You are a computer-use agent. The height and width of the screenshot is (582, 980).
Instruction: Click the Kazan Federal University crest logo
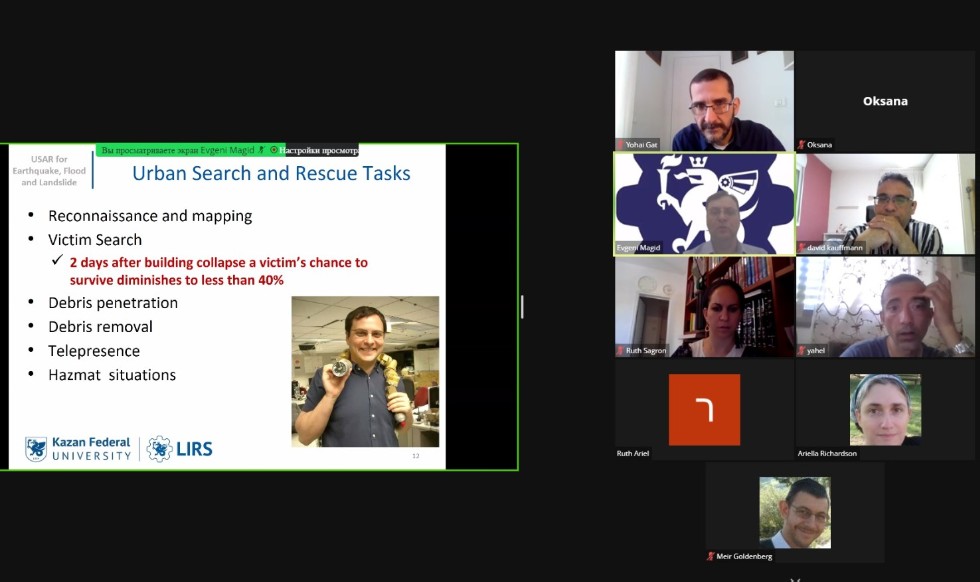(x=36, y=449)
